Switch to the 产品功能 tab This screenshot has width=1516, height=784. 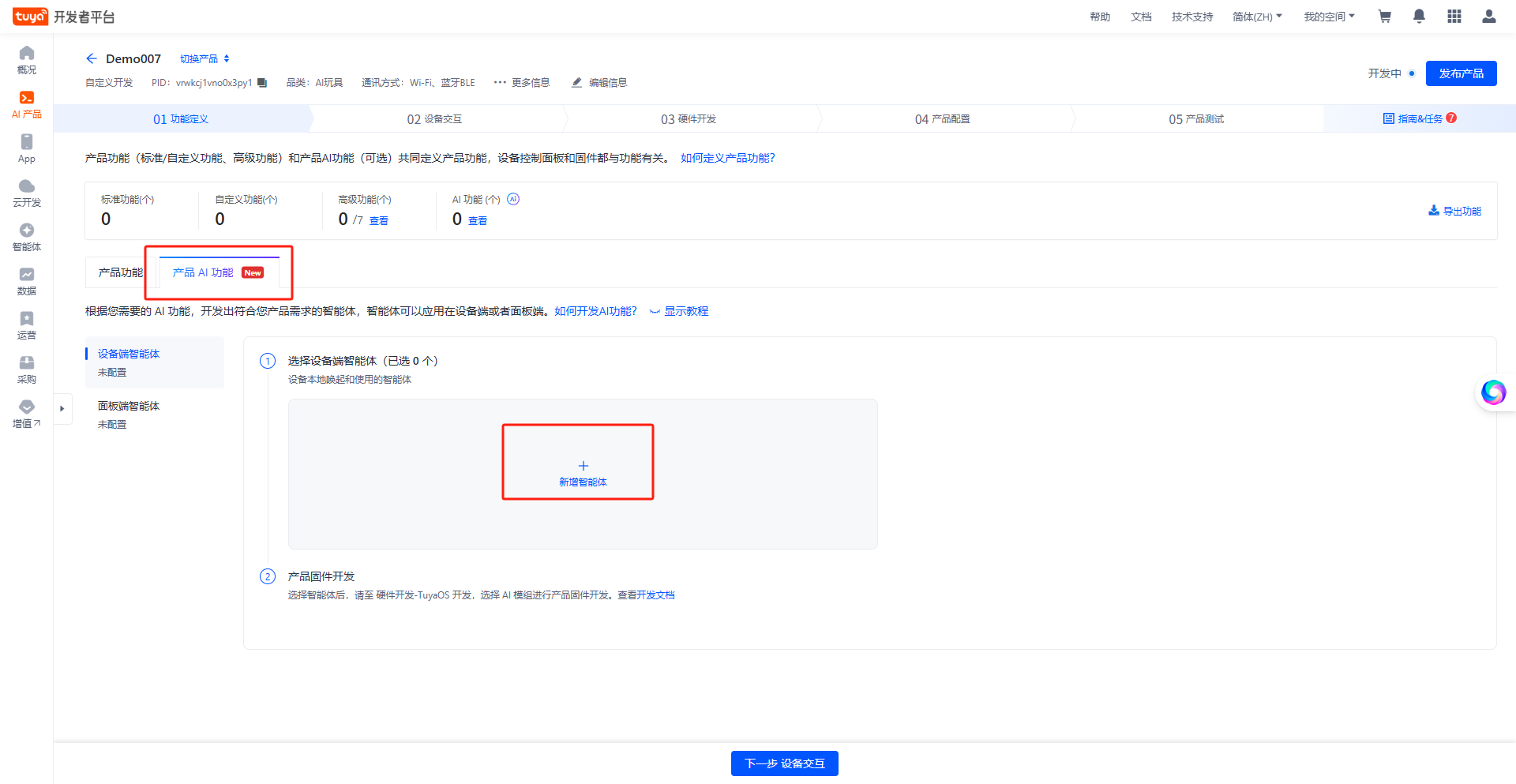120,272
